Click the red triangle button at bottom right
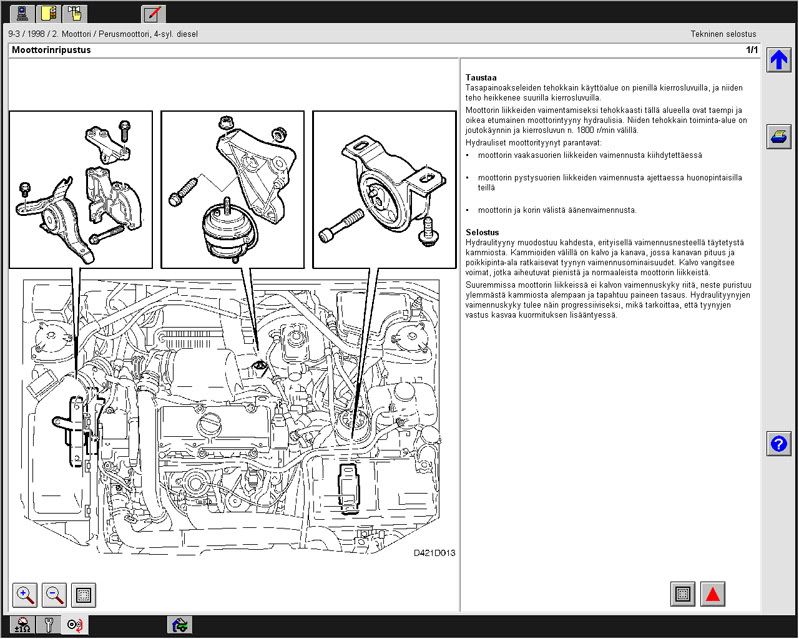 point(713,594)
